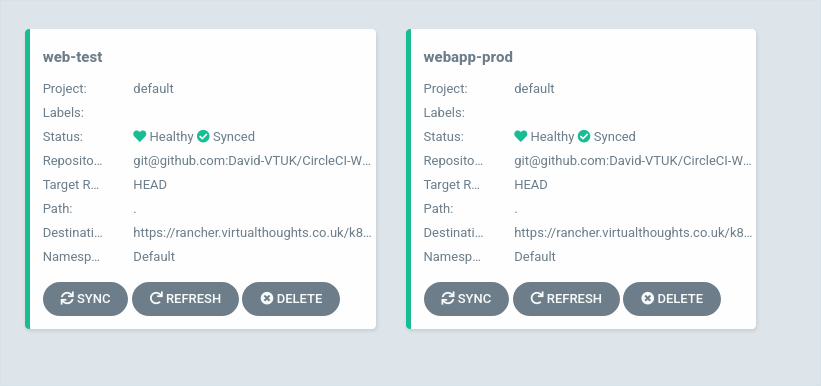Click the Synced checkmark icon on webapp-prod
This screenshot has height=386, width=821.
pos(584,137)
